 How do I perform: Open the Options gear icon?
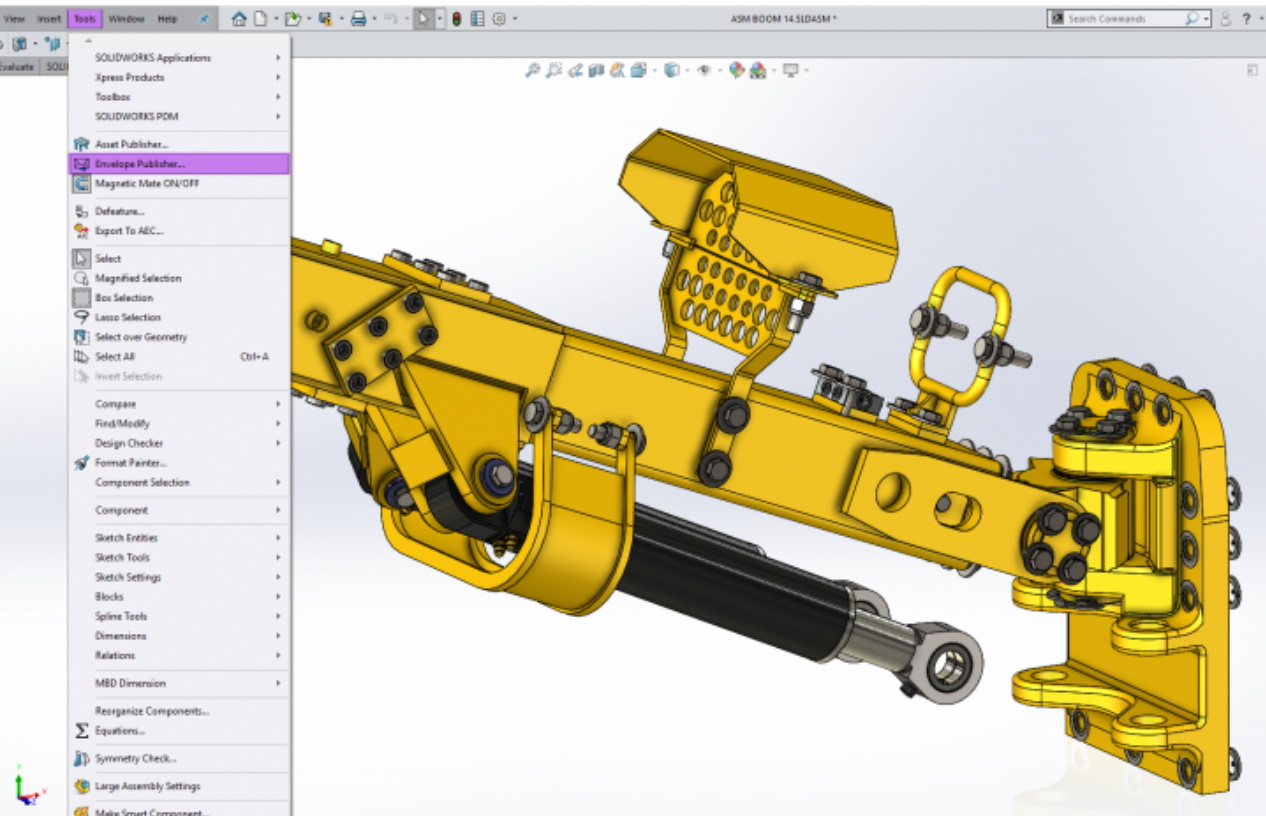(x=499, y=19)
